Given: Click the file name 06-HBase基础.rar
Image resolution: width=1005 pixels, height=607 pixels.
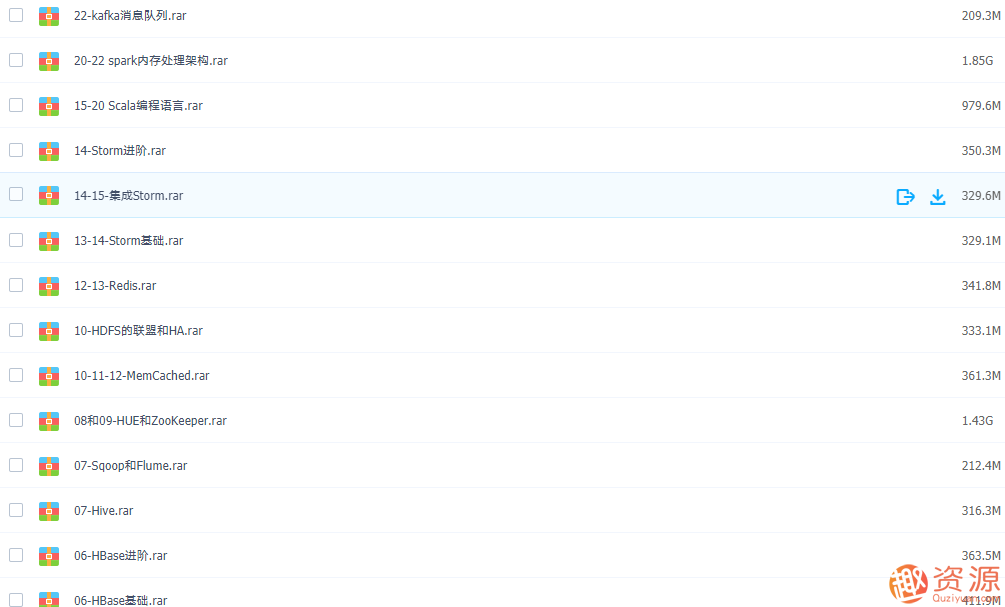Looking at the screenshot, I should 120,600.
